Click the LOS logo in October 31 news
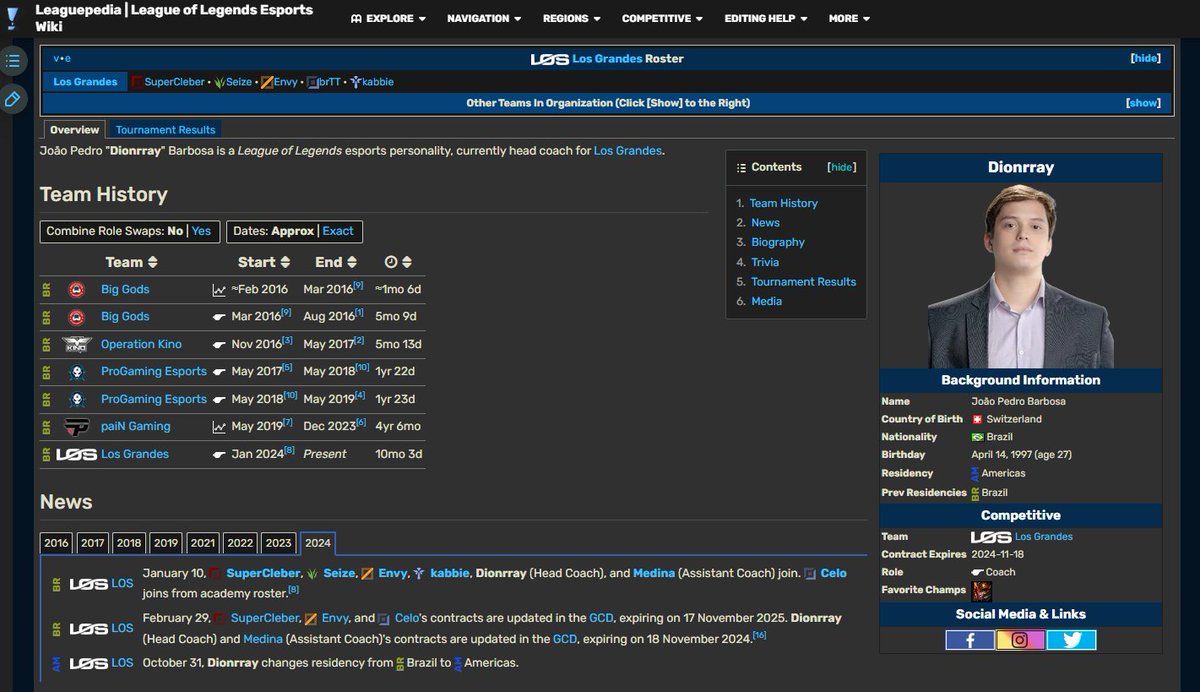 (88, 663)
